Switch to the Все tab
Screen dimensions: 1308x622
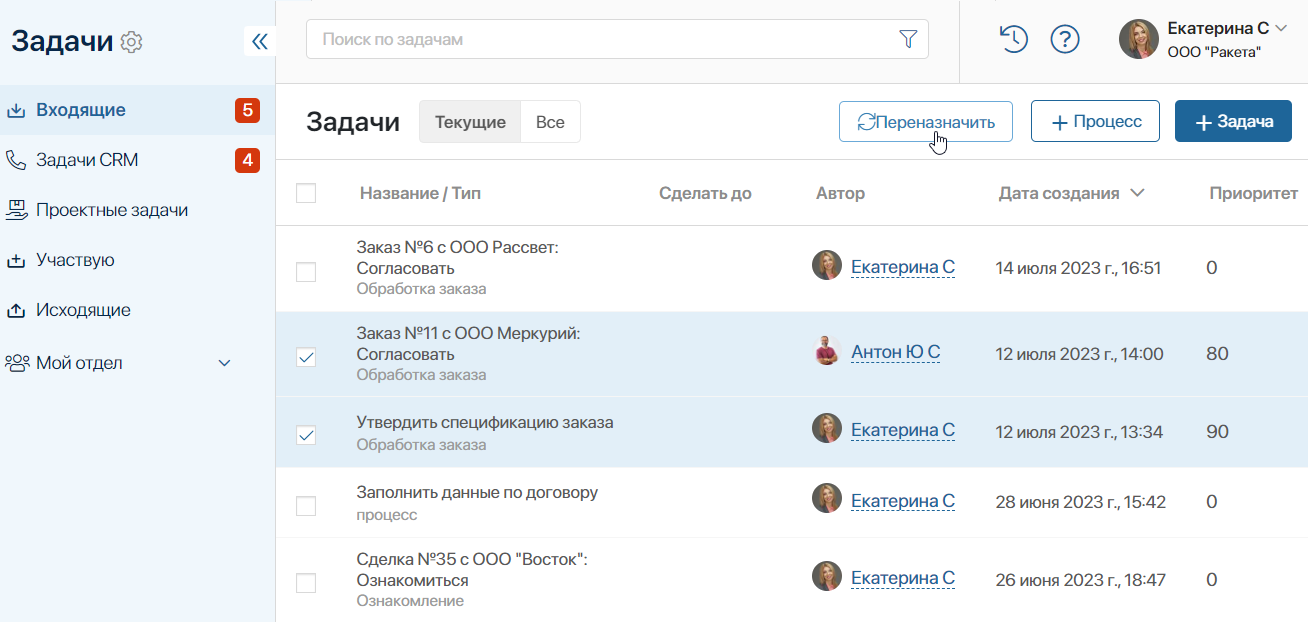[x=550, y=122]
